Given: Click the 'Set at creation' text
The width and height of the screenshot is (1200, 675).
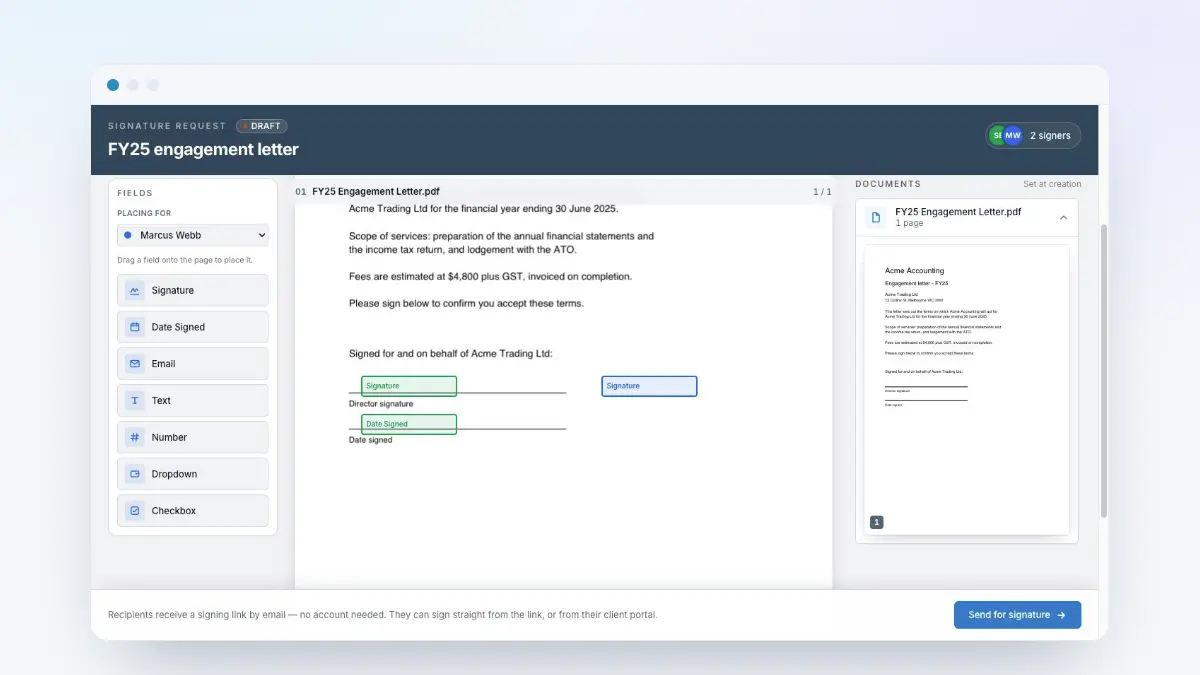Looking at the screenshot, I should tap(1052, 184).
